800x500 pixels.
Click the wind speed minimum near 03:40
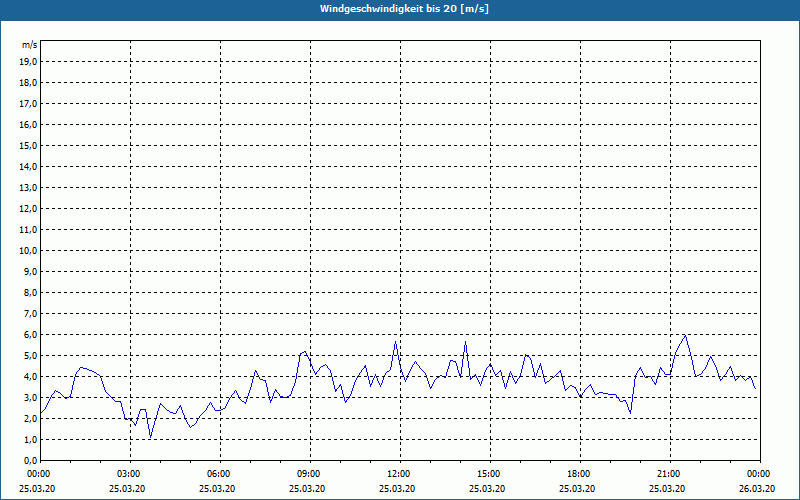[151, 437]
